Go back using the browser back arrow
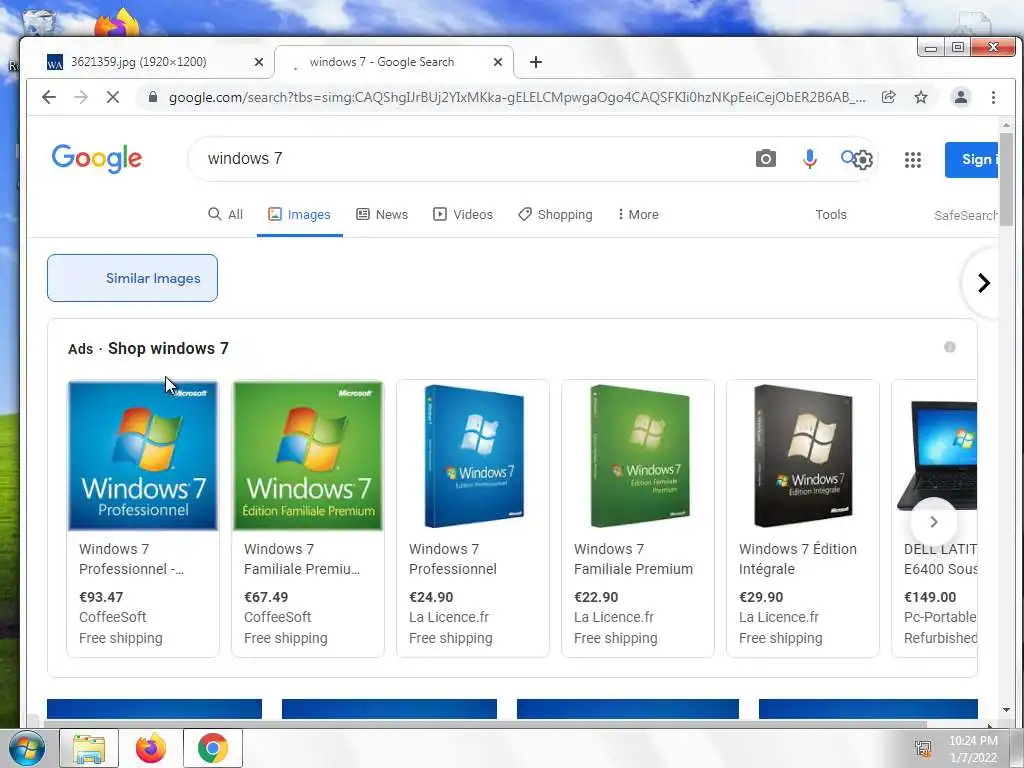The width and height of the screenshot is (1024, 768). (x=49, y=97)
